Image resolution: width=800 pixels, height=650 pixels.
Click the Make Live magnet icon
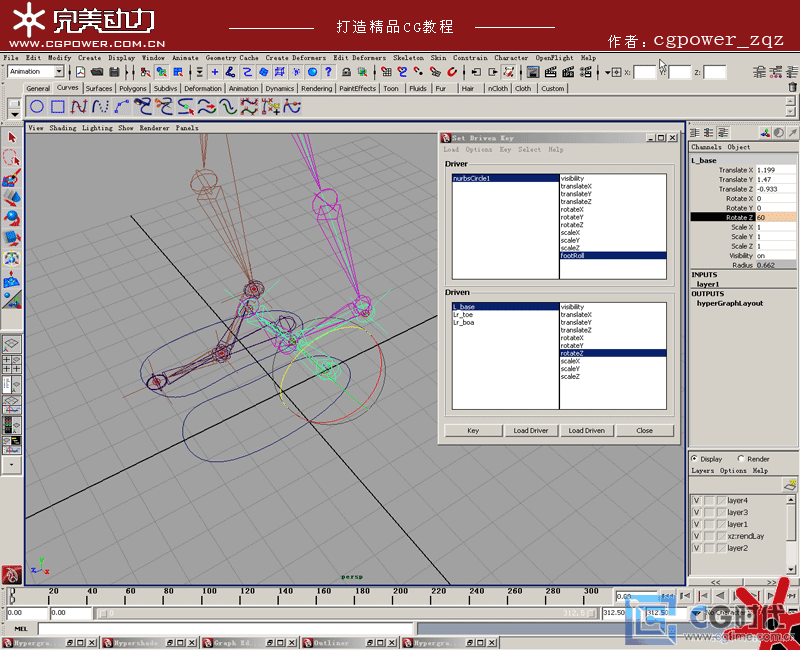pos(452,72)
